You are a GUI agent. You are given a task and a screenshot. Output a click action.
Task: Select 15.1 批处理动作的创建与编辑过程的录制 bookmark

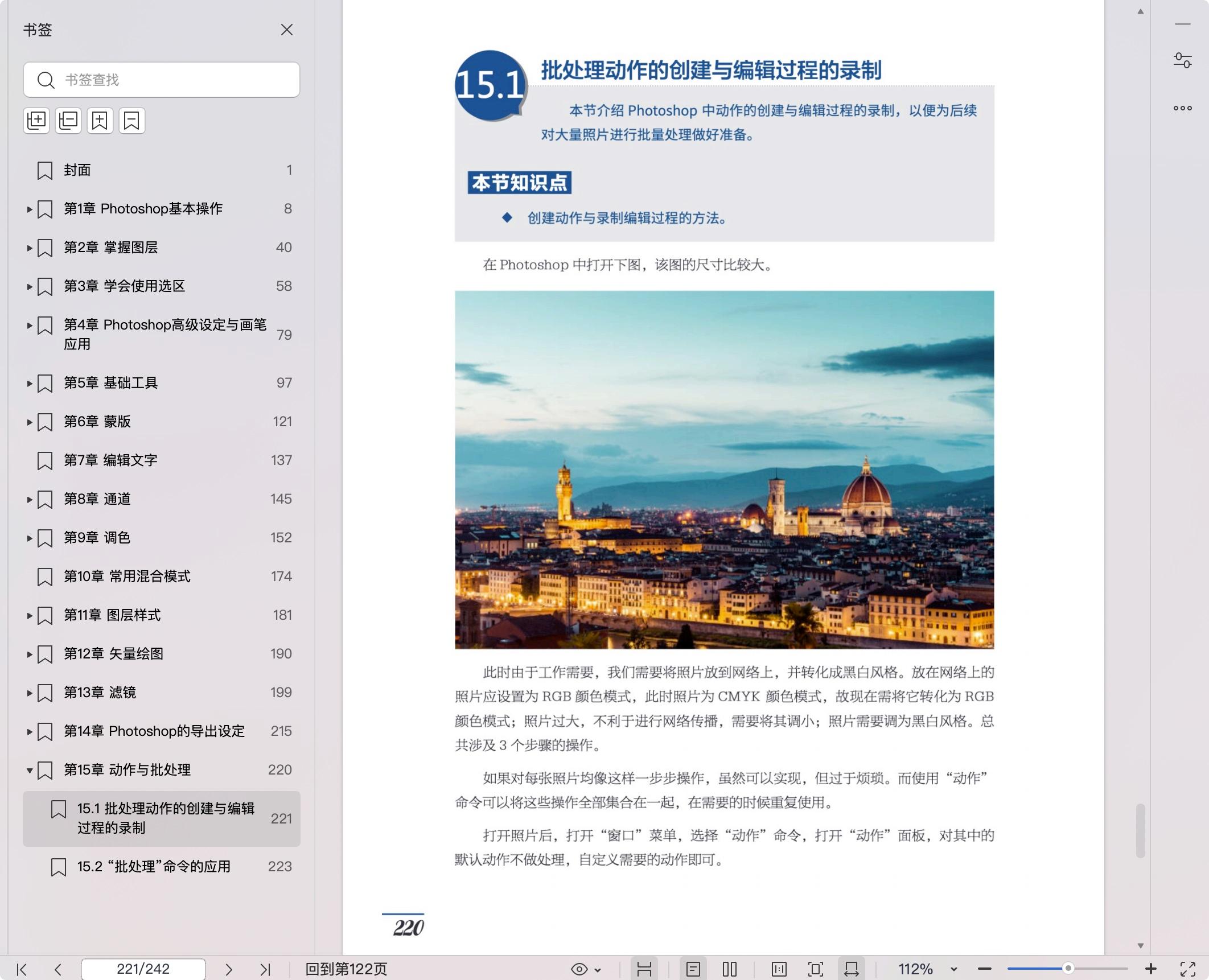click(x=162, y=818)
